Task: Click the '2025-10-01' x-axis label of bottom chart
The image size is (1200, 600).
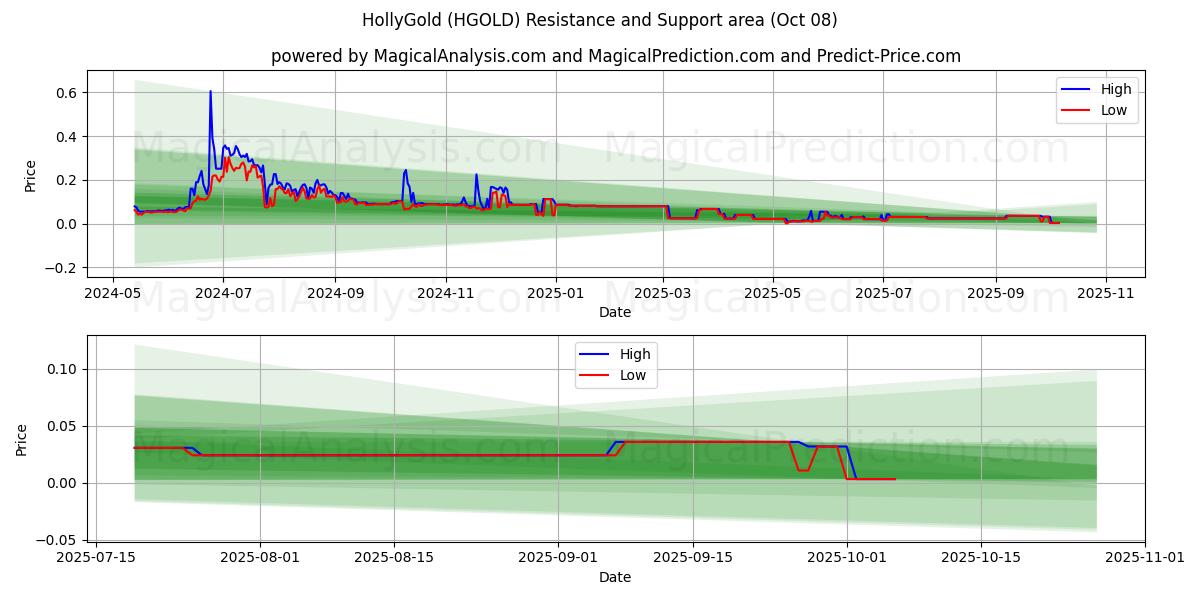Action: [846, 559]
